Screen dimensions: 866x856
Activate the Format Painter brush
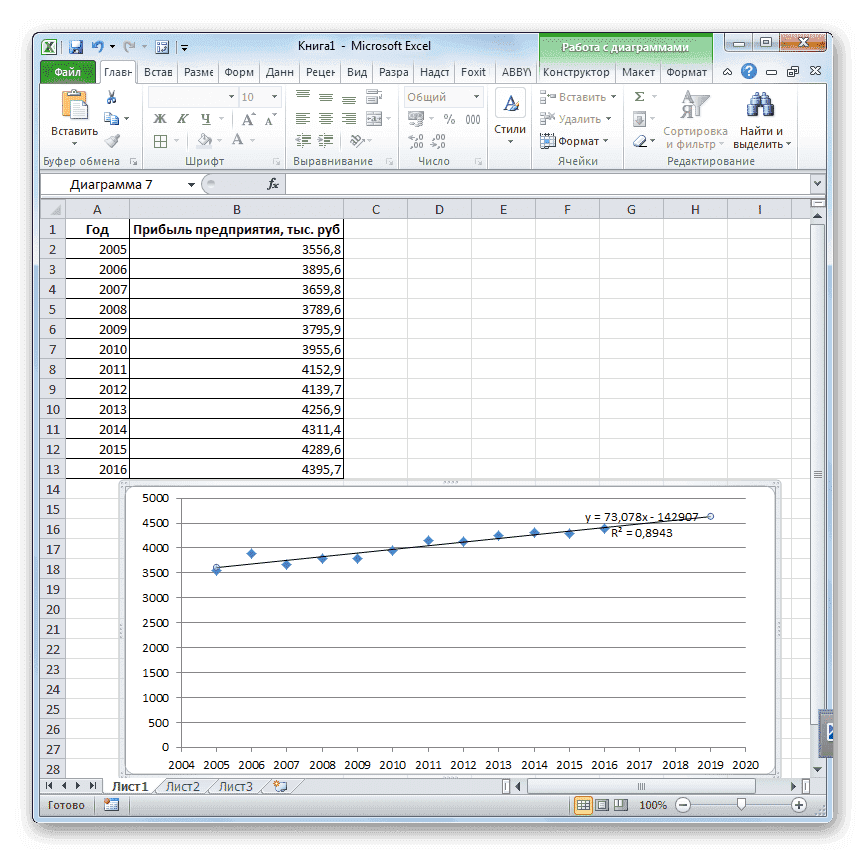pos(112,140)
